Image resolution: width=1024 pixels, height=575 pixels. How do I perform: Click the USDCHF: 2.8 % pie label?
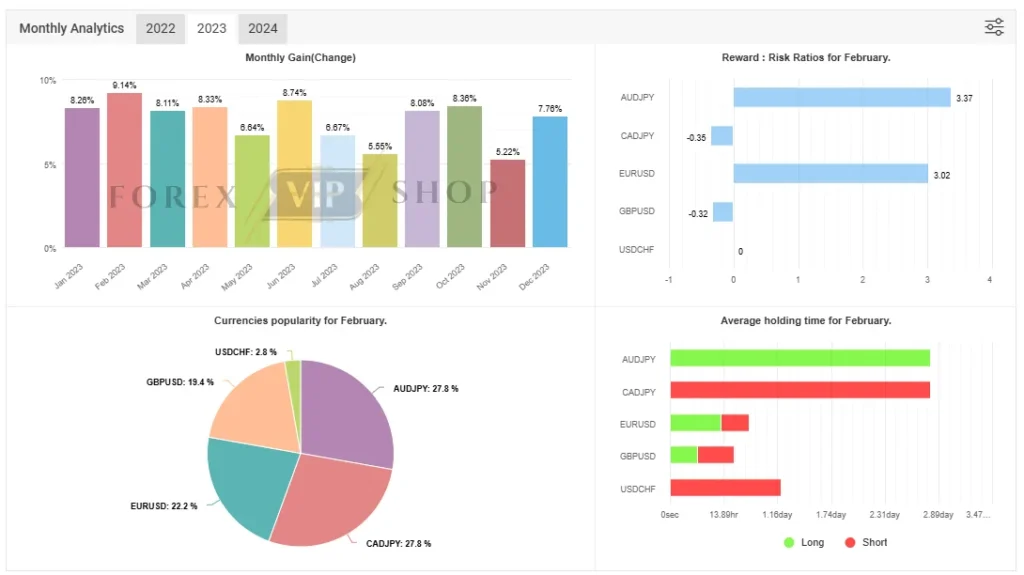click(x=246, y=352)
